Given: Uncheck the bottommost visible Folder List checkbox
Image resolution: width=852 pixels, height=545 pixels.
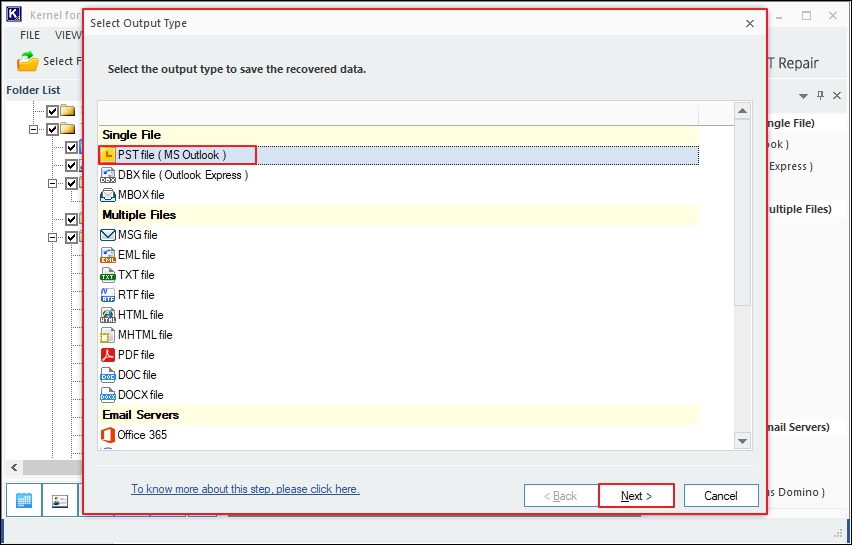Looking at the screenshot, I should (71, 237).
